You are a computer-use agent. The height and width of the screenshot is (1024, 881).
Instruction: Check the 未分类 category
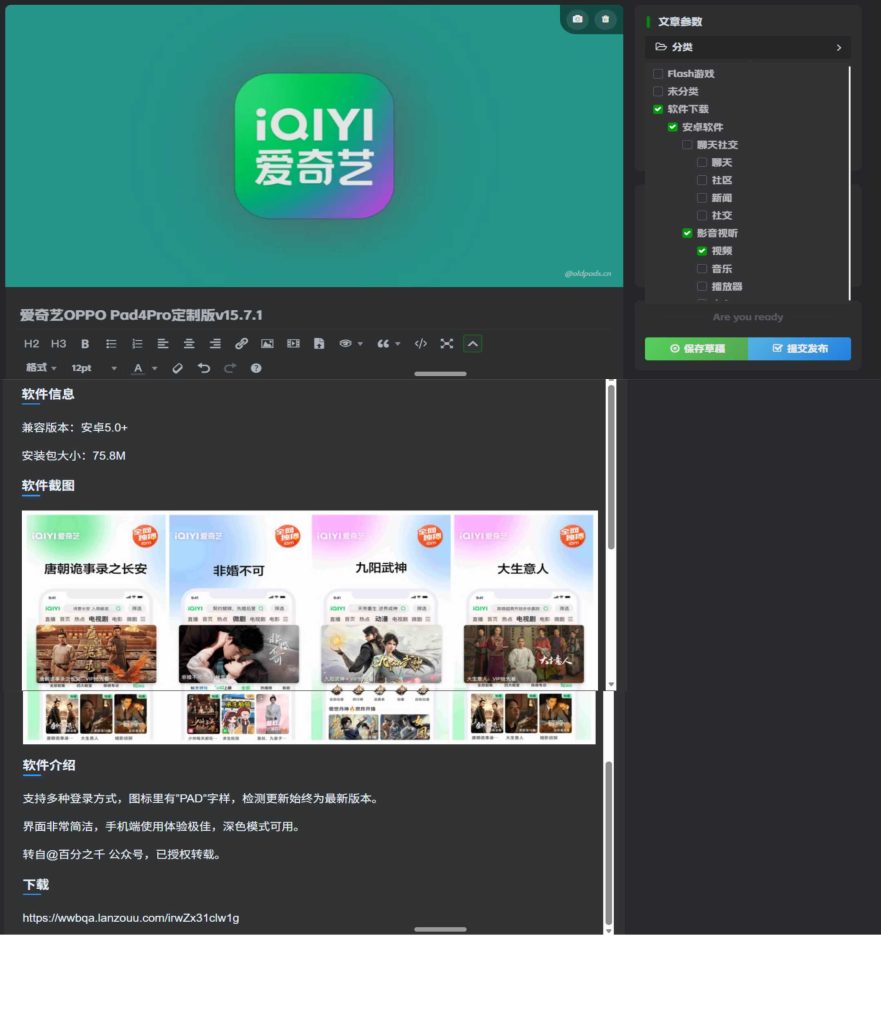pyautogui.click(x=658, y=91)
